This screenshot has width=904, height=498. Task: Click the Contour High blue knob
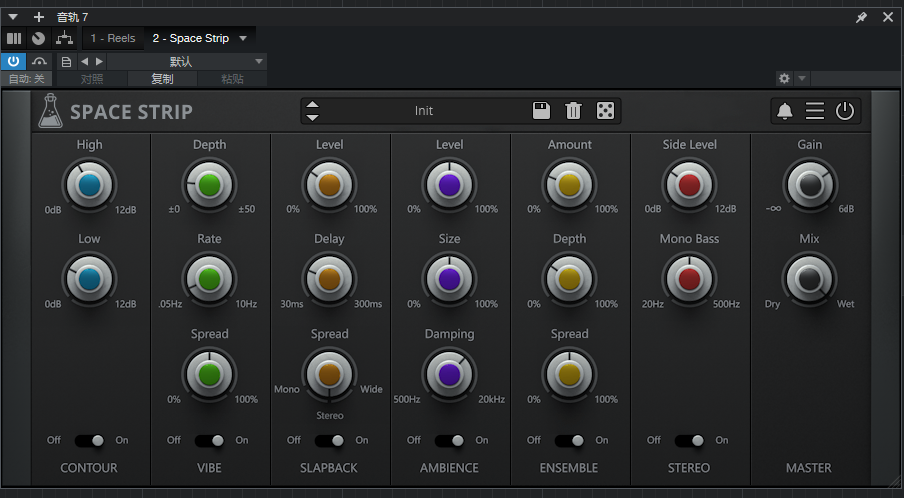click(x=89, y=186)
